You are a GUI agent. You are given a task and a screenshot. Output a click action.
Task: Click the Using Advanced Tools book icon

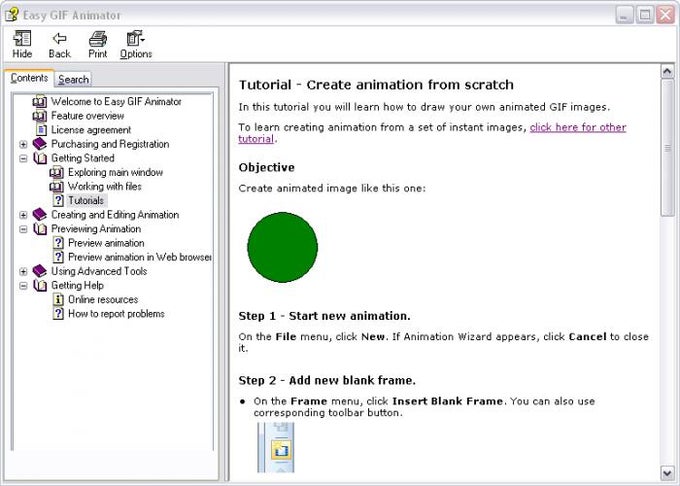(x=39, y=271)
